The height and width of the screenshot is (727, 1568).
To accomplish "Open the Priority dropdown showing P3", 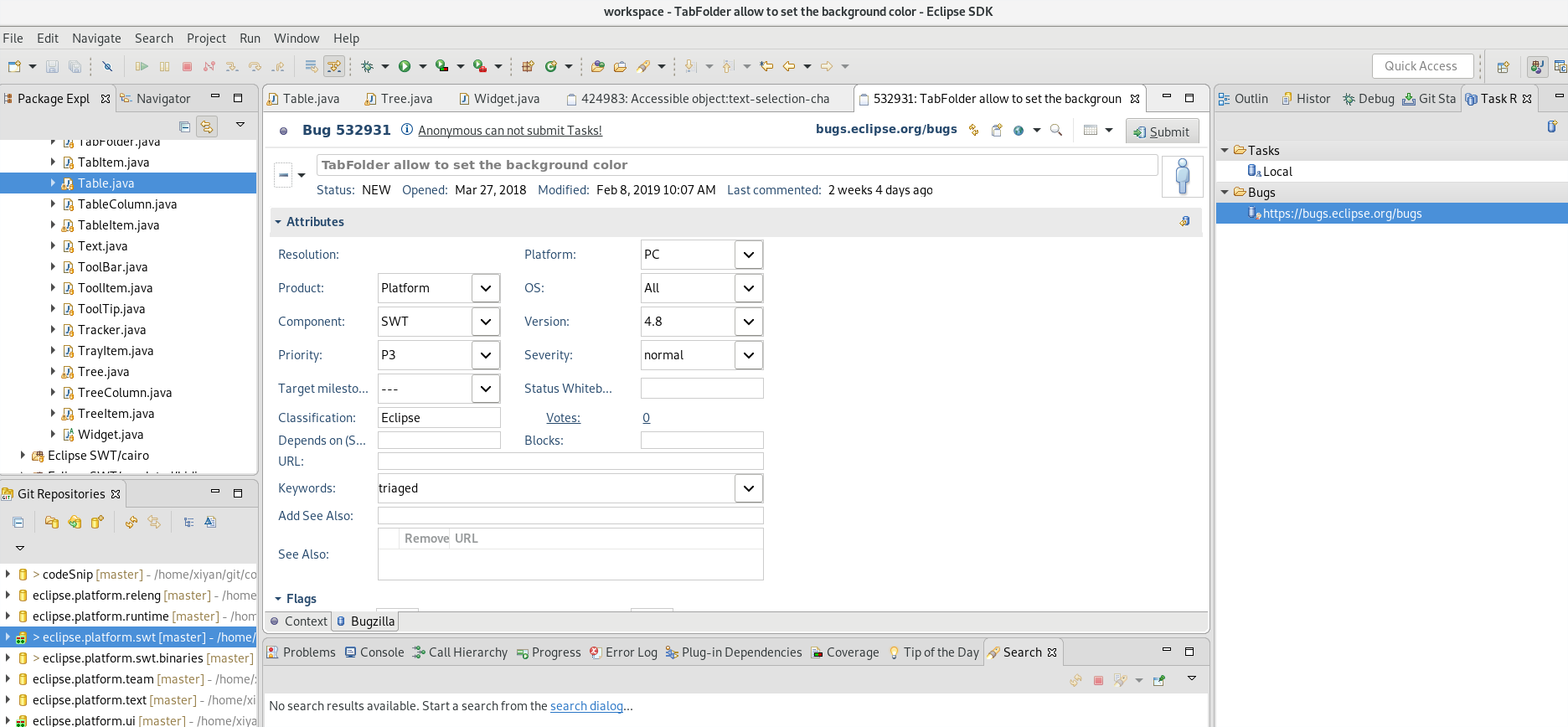I will tap(486, 355).
